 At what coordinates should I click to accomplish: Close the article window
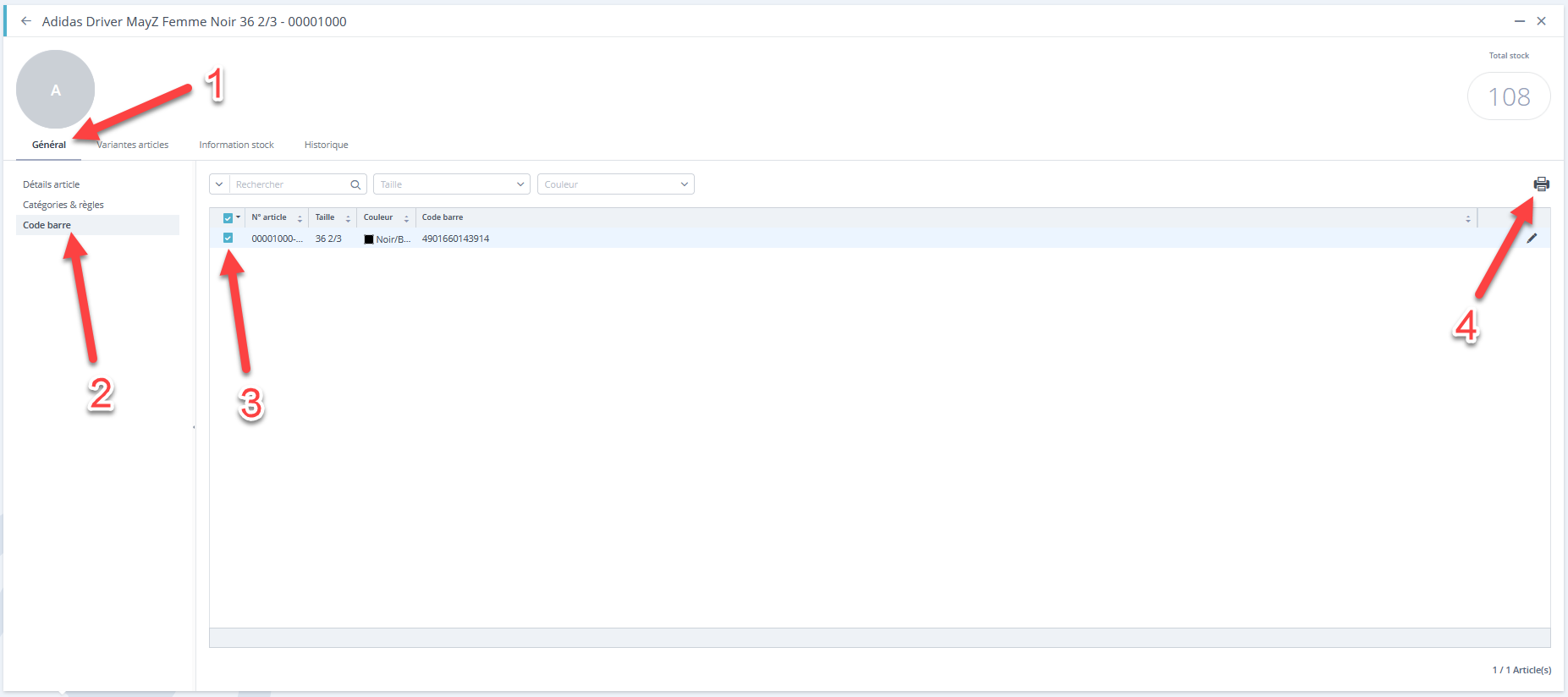coord(1542,21)
